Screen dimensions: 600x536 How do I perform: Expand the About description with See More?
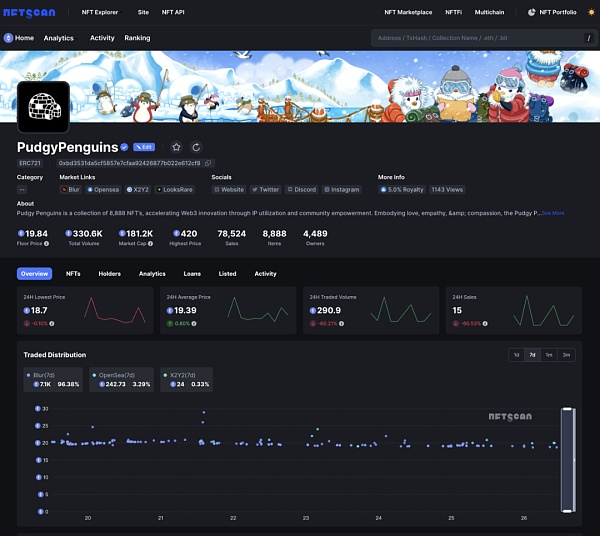point(553,213)
